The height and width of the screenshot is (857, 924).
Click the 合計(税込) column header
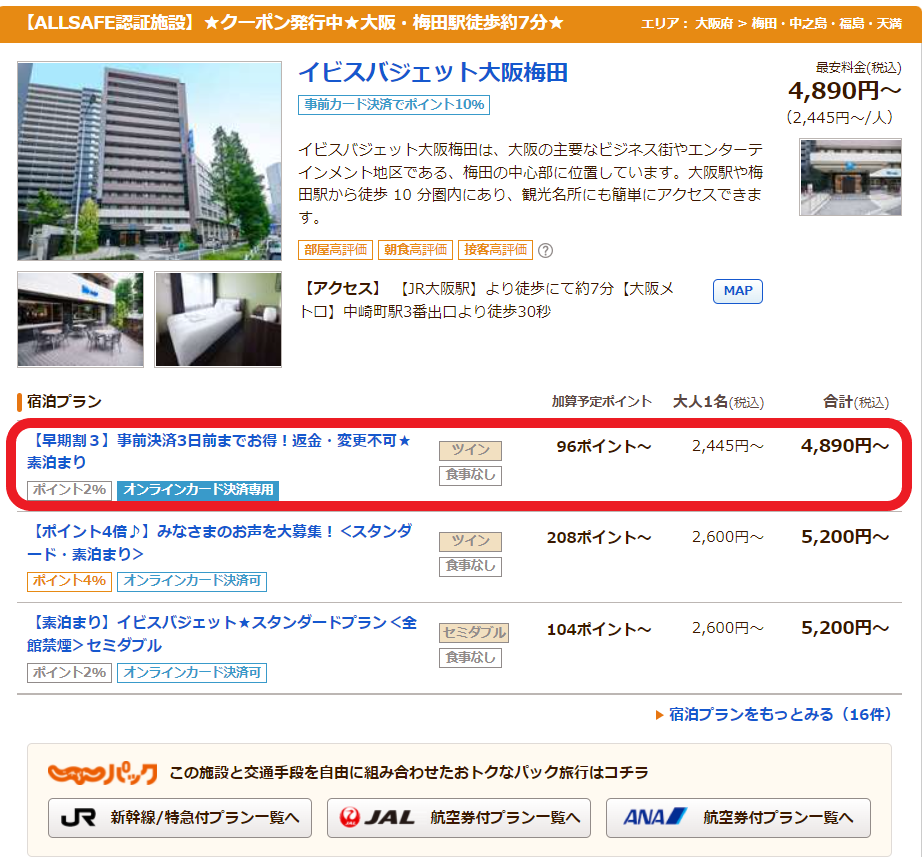(x=856, y=402)
